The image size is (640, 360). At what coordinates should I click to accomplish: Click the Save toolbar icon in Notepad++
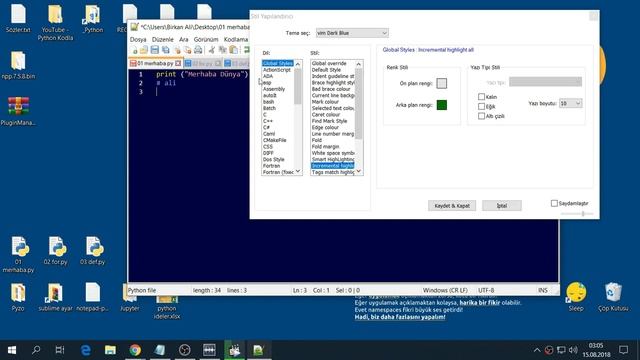click(x=155, y=50)
